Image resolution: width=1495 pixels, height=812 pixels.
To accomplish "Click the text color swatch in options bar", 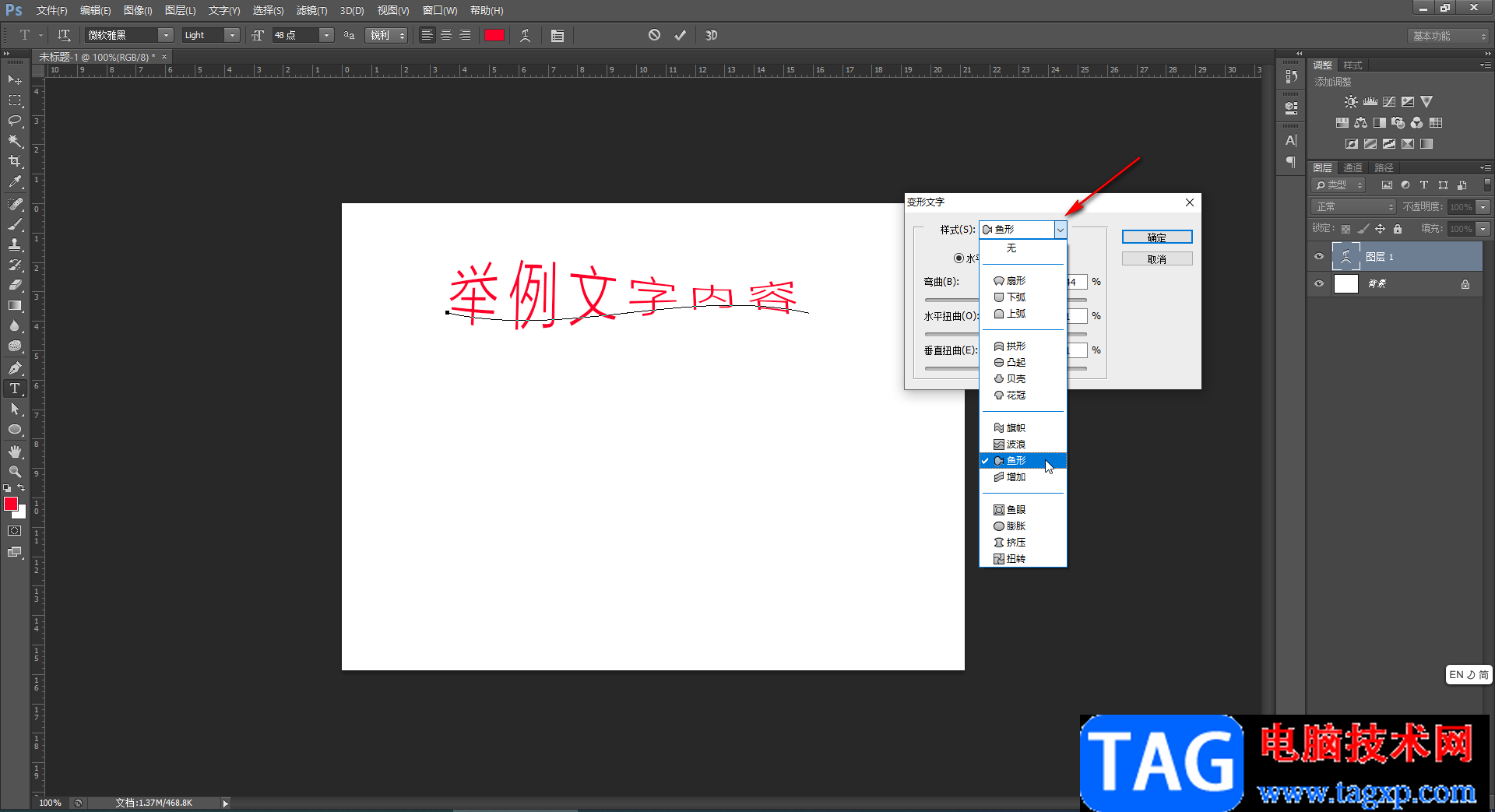I will [494, 35].
